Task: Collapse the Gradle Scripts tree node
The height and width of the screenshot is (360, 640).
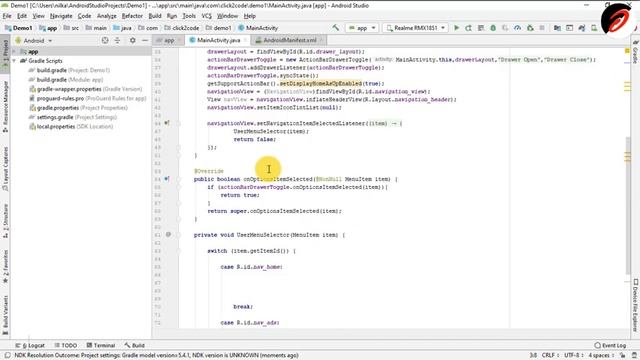Action: coord(15,61)
